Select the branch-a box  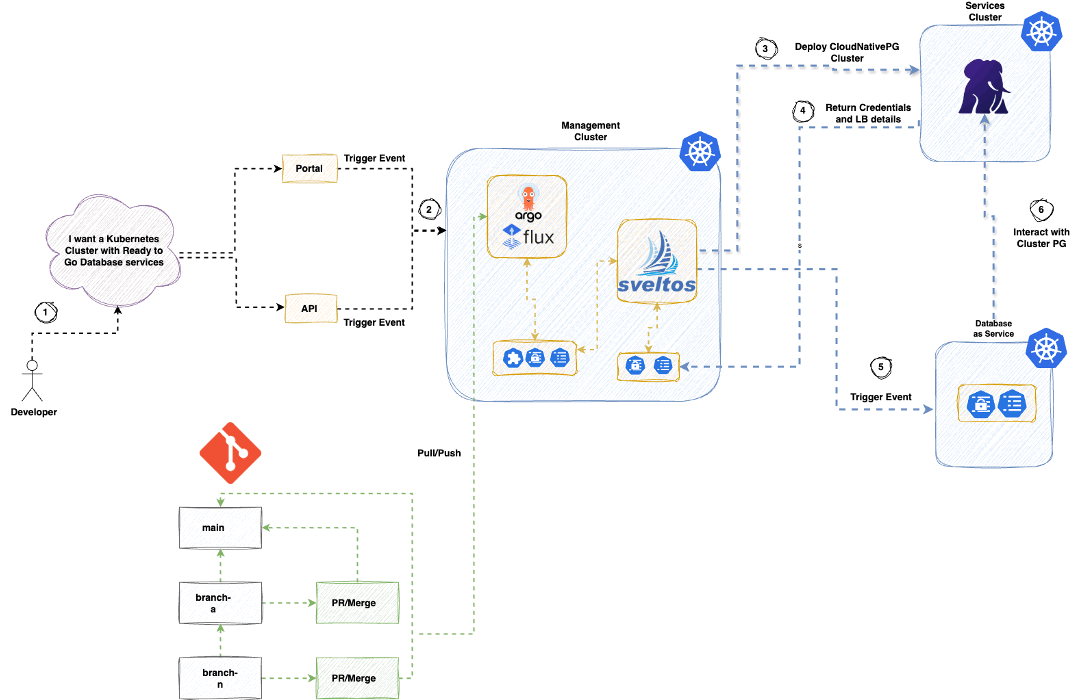click(x=220, y=602)
